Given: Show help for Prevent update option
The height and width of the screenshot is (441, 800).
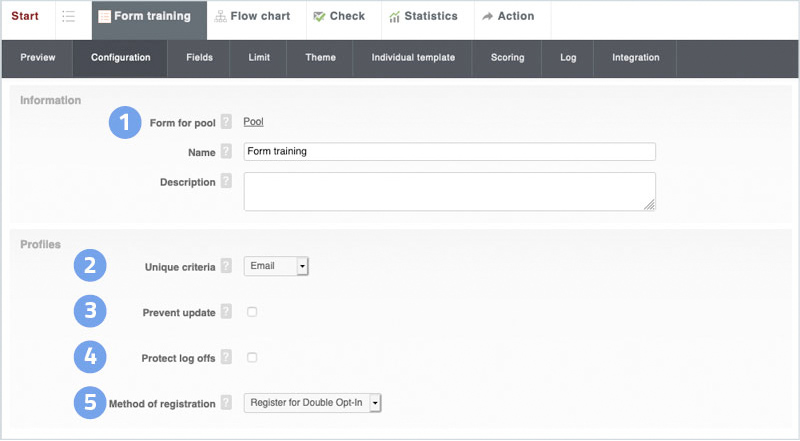Looking at the screenshot, I should (226, 312).
